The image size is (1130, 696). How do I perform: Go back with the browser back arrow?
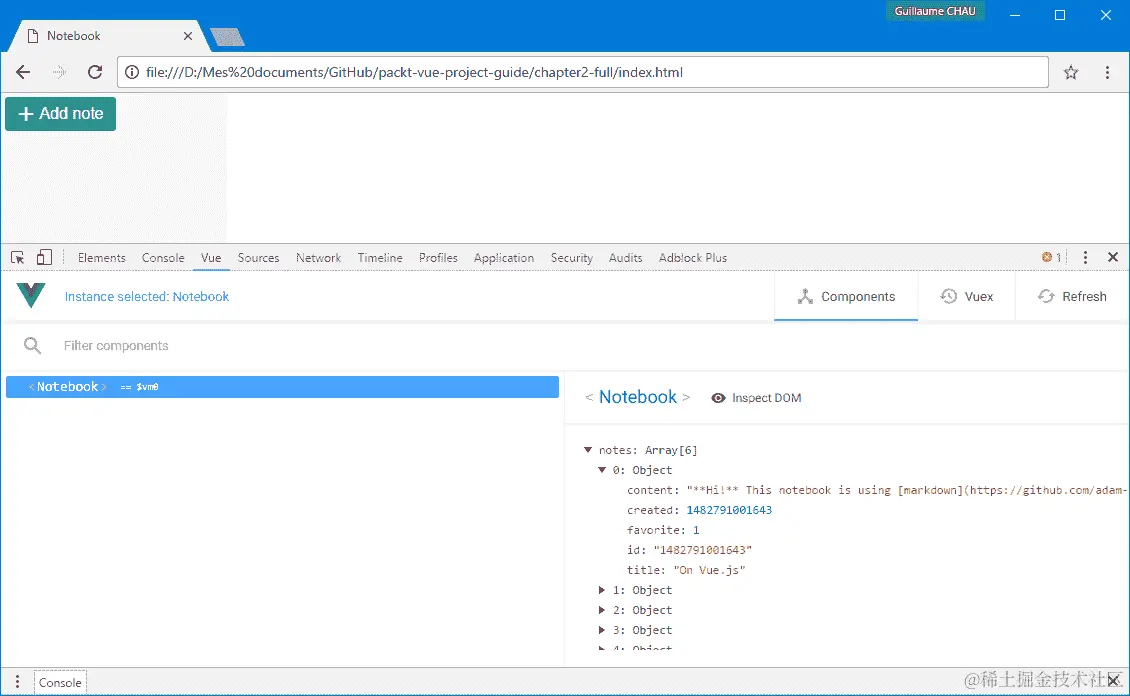point(23,72)
